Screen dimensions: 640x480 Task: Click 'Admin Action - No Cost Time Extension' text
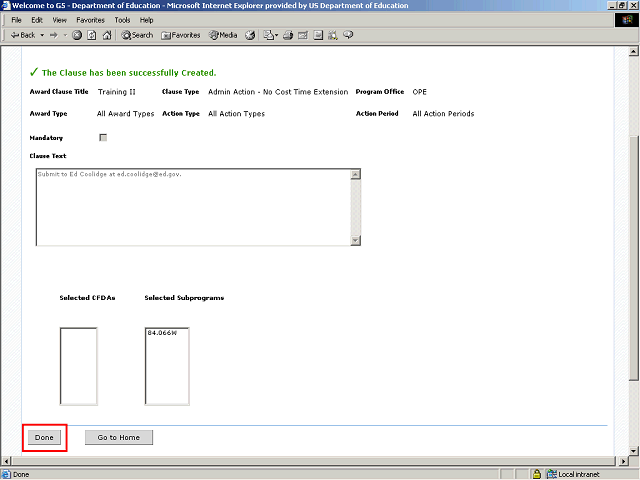tap(278, 92)
